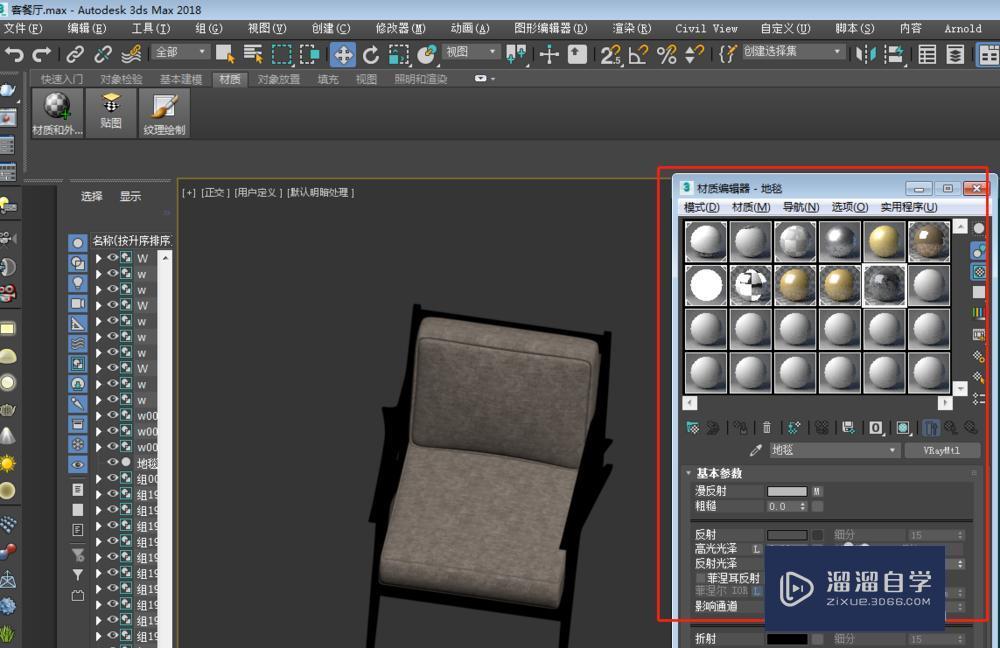Hide the 地毯 object via eye toggle
The height and width of the screenshot is (648, 1000).
pos(113,463)
